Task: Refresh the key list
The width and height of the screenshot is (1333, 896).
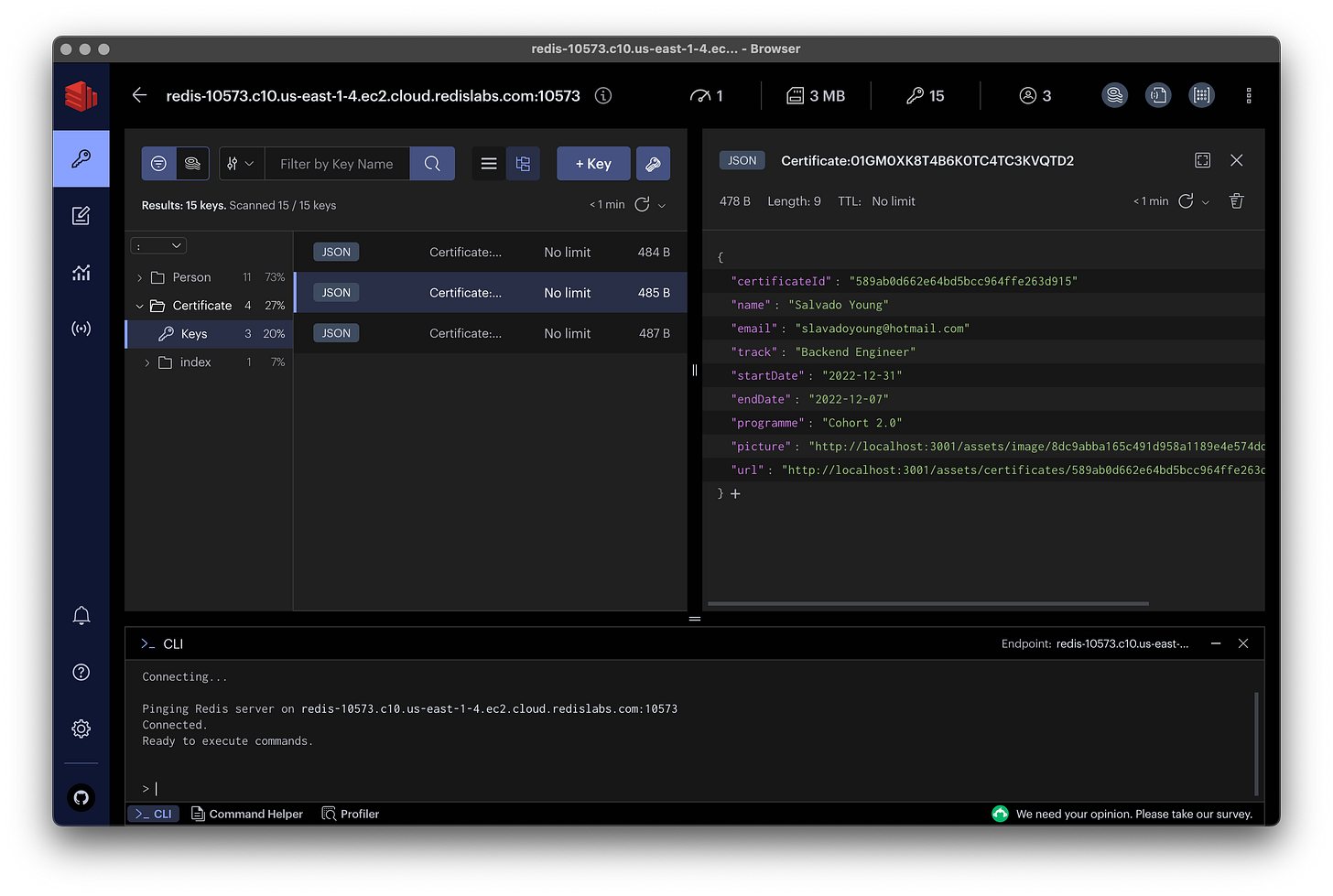Action: point(643,204)
